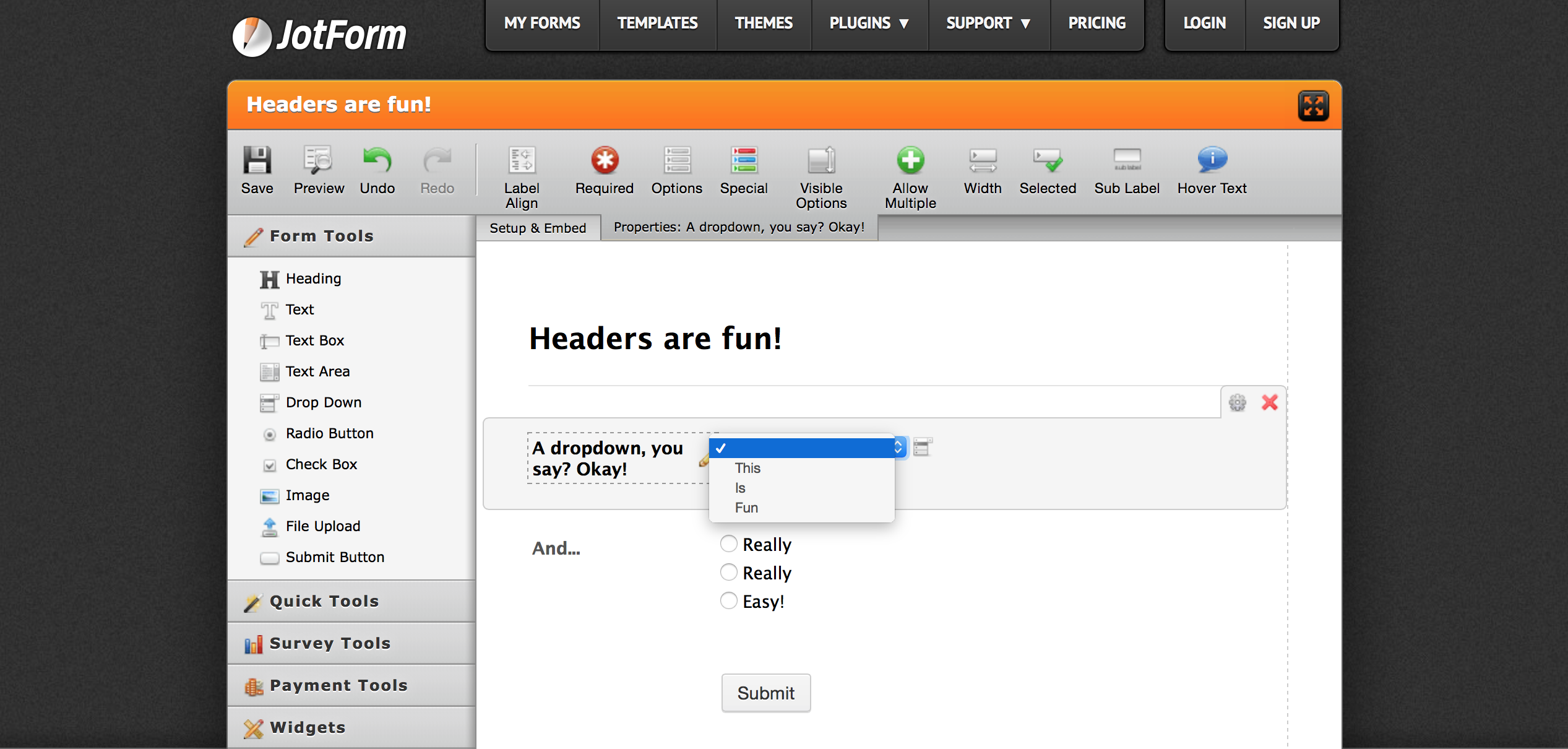Choose the 'Easy!' radio button
This screenshot has height=749, width=1568.
[729, 601]
